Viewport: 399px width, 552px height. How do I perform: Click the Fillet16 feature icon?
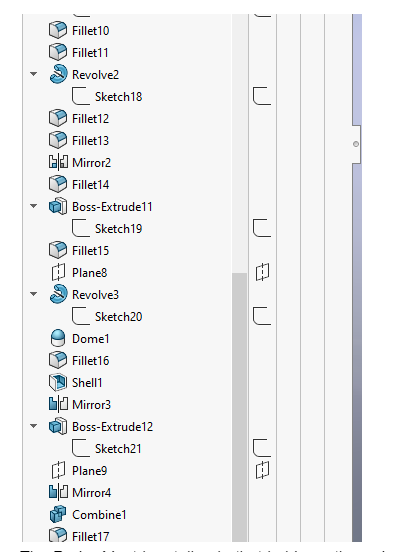(58, 360)
